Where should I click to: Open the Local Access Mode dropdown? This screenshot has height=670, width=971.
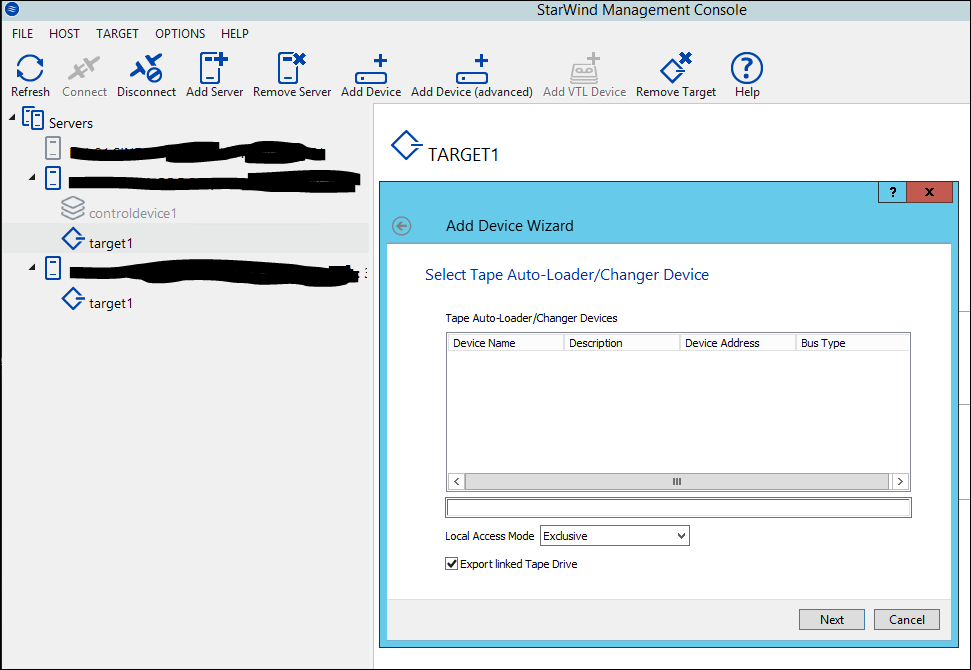click(615, 536)
